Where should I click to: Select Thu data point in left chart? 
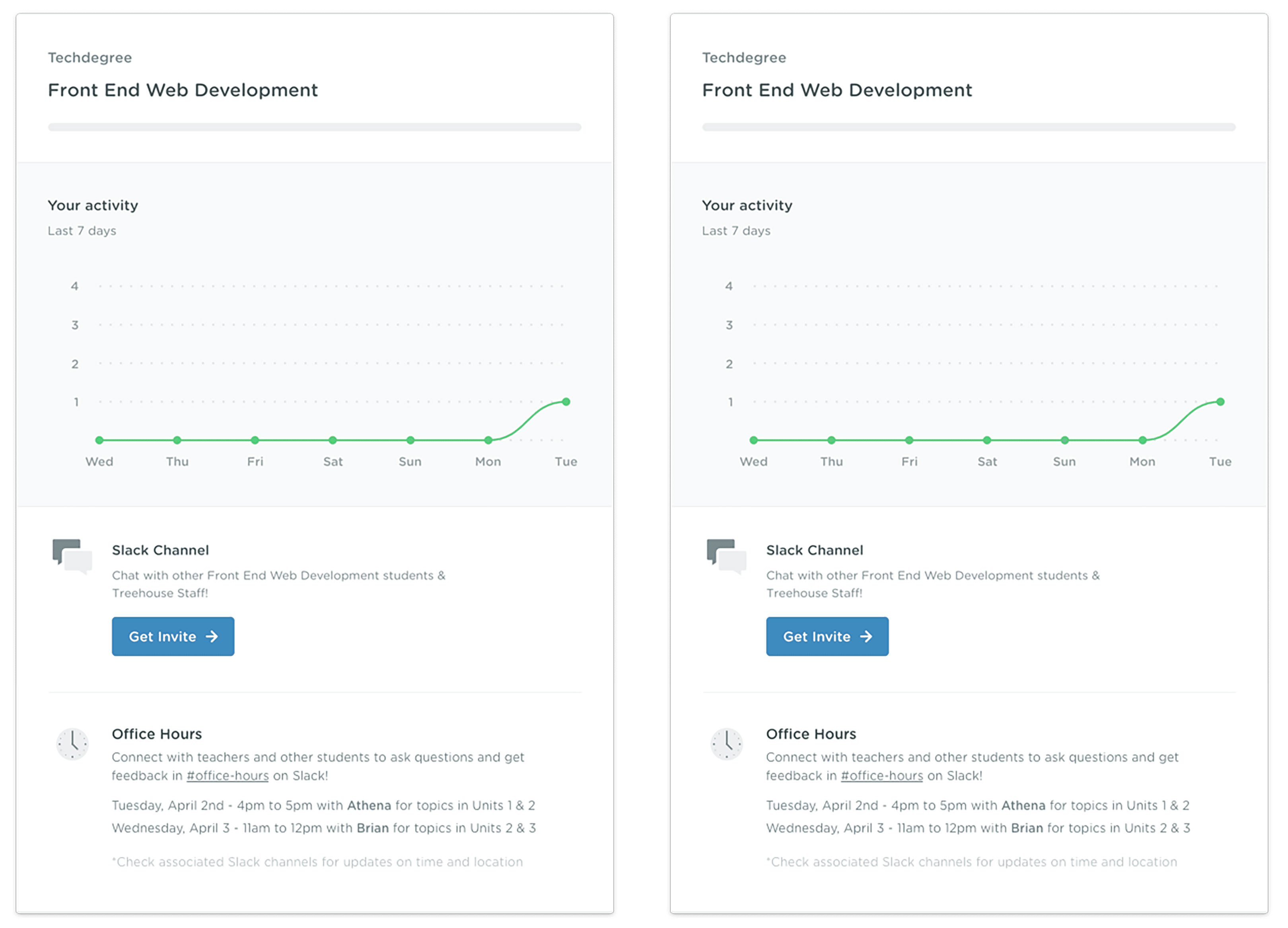click(177, 440)
